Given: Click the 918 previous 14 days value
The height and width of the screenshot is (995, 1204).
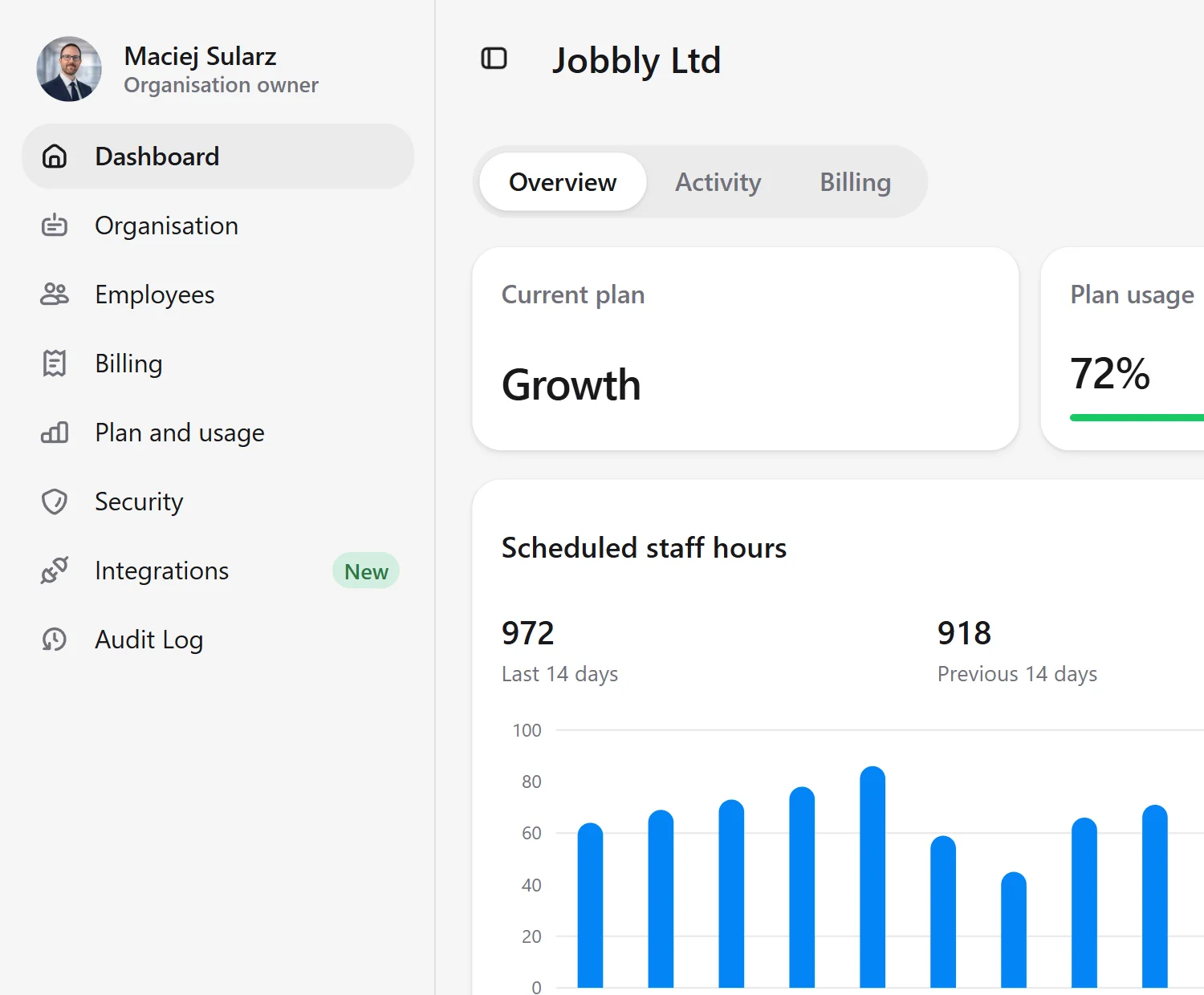Looking at the screenshot, I should click(x=964, y=633).
